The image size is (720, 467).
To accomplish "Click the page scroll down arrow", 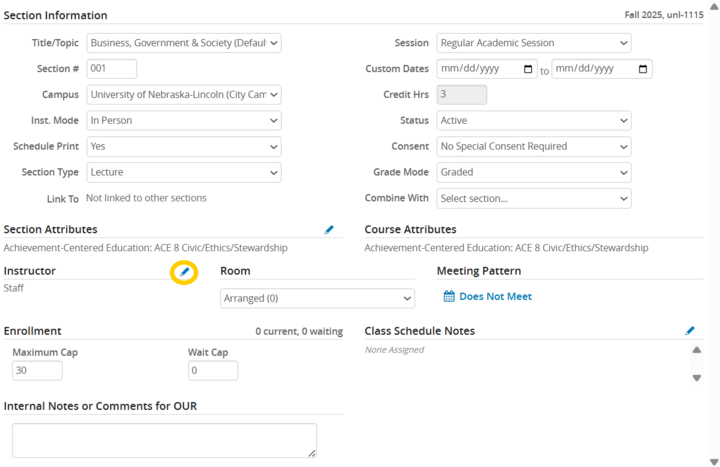I will pyautogui.click(x=714, y=461).
